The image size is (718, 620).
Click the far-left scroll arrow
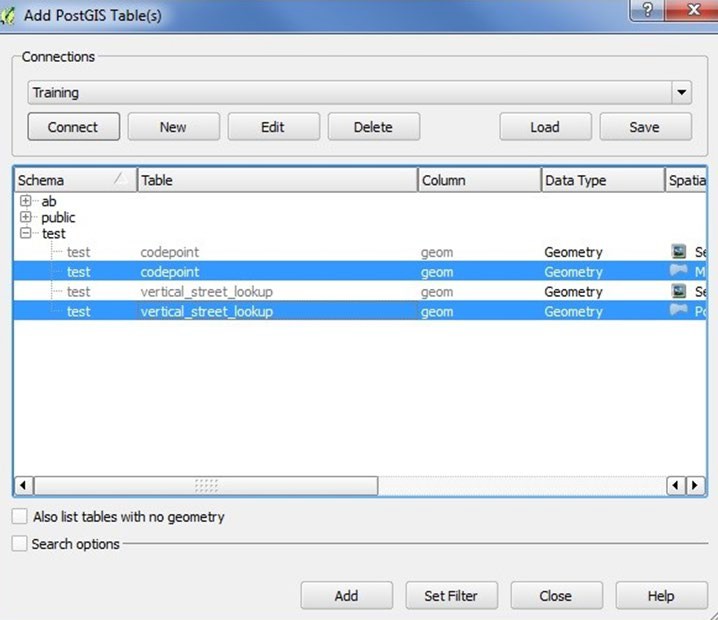23,485
